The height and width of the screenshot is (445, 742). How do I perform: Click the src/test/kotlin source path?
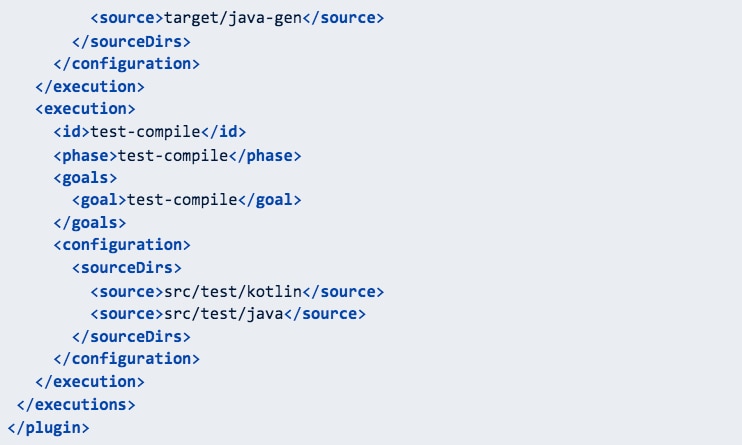tap(233, 292)
